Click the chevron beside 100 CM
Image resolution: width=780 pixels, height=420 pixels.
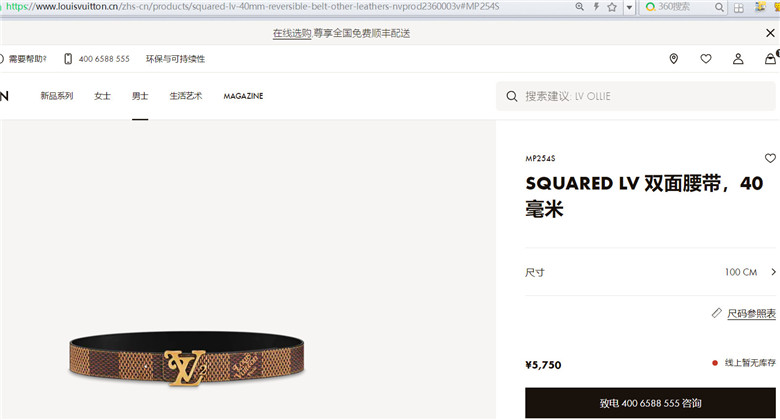774,272
